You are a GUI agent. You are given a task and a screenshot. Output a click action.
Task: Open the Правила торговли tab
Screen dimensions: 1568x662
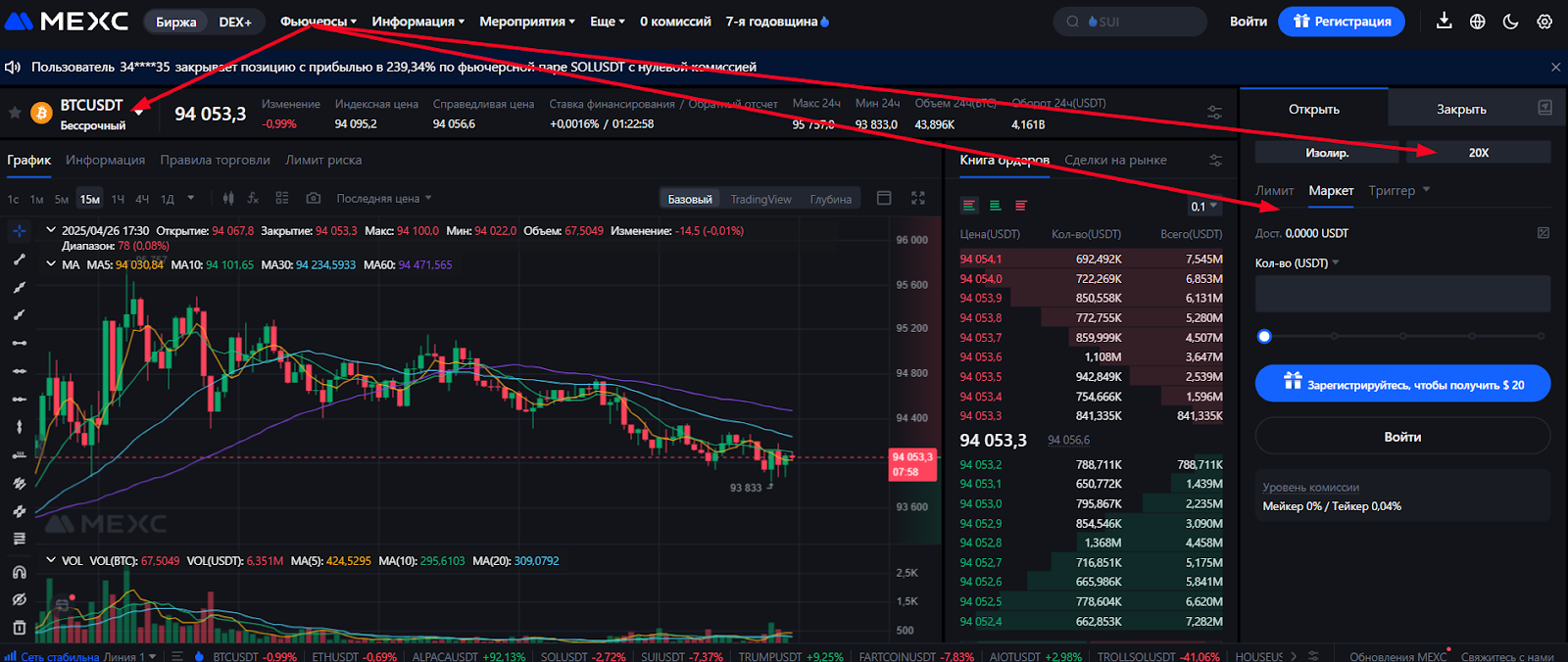tap(215, 161)
